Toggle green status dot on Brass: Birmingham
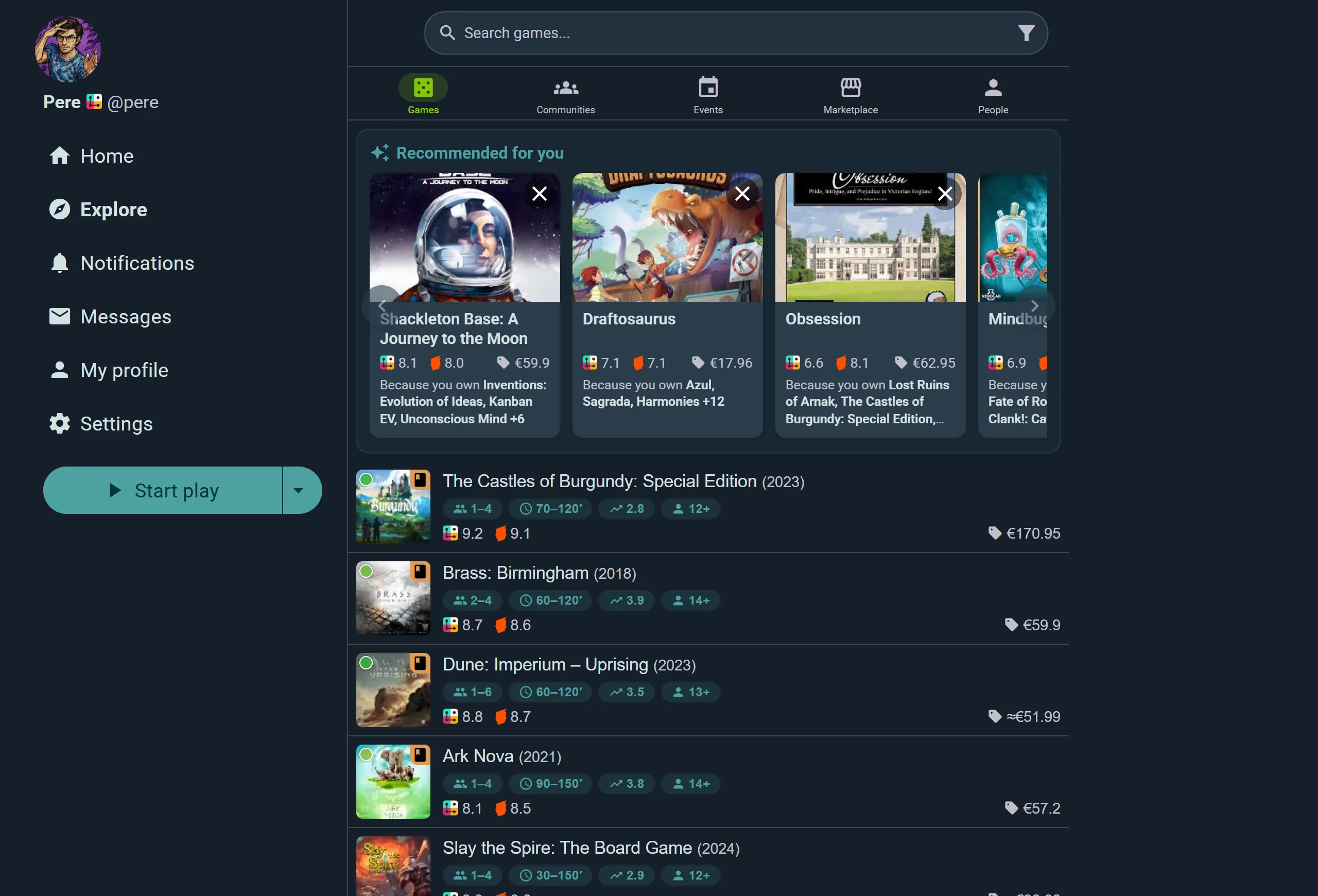 367,571
